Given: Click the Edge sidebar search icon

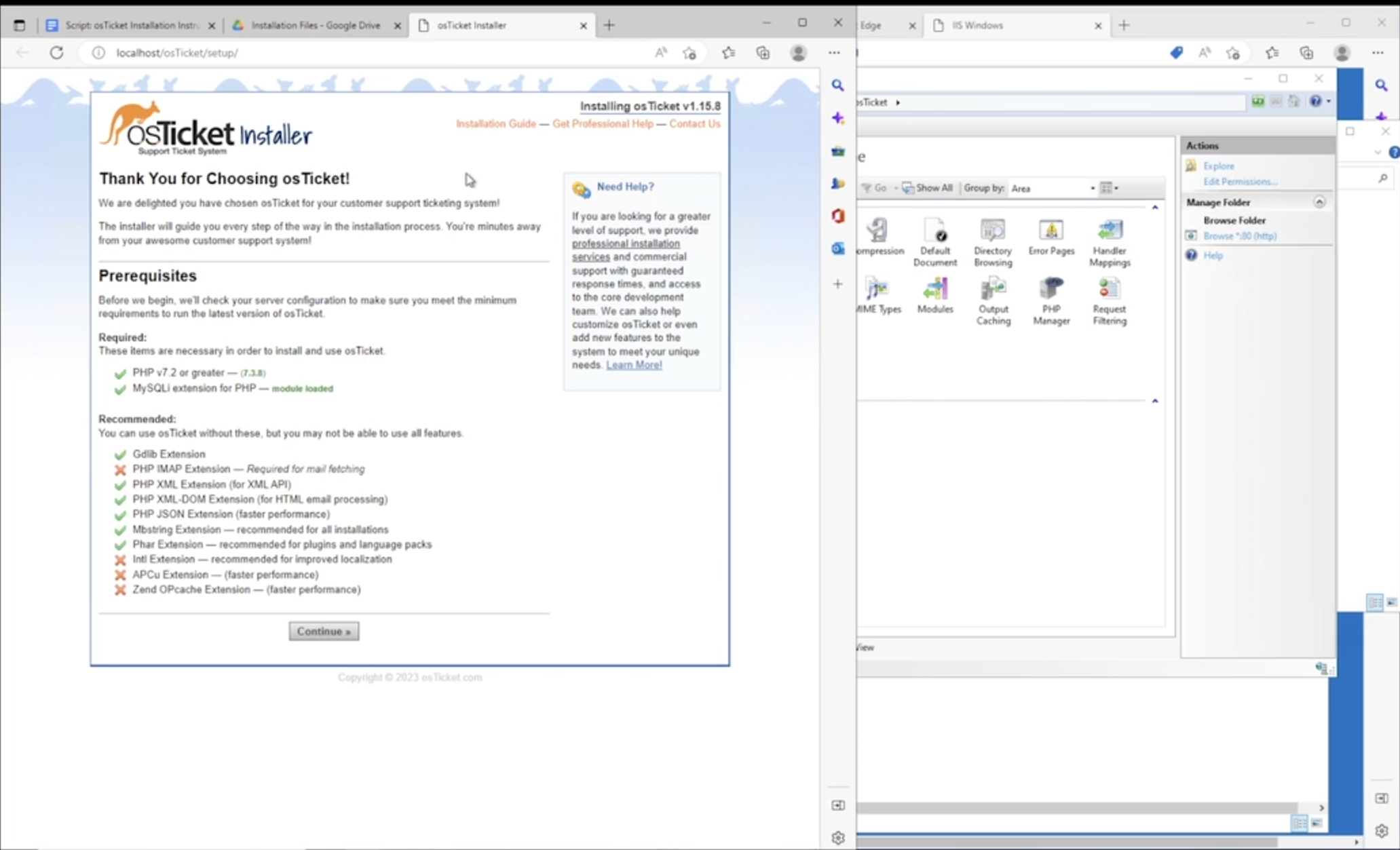Looking at the screenshot, I should 838,85.
